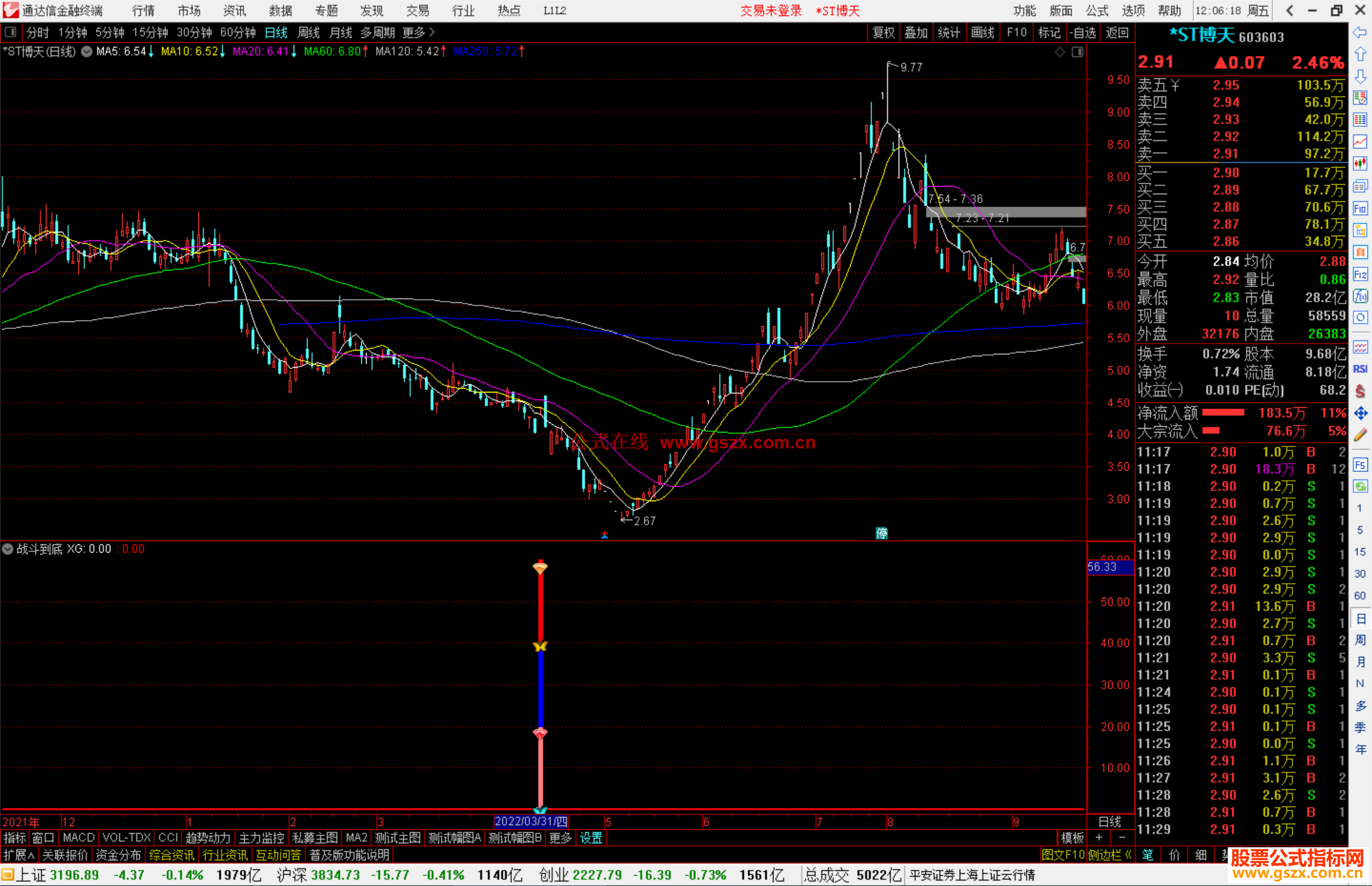Switch to the MACD indicator tab
This screenshot has height=886, width=1372.
coord(79,838)
